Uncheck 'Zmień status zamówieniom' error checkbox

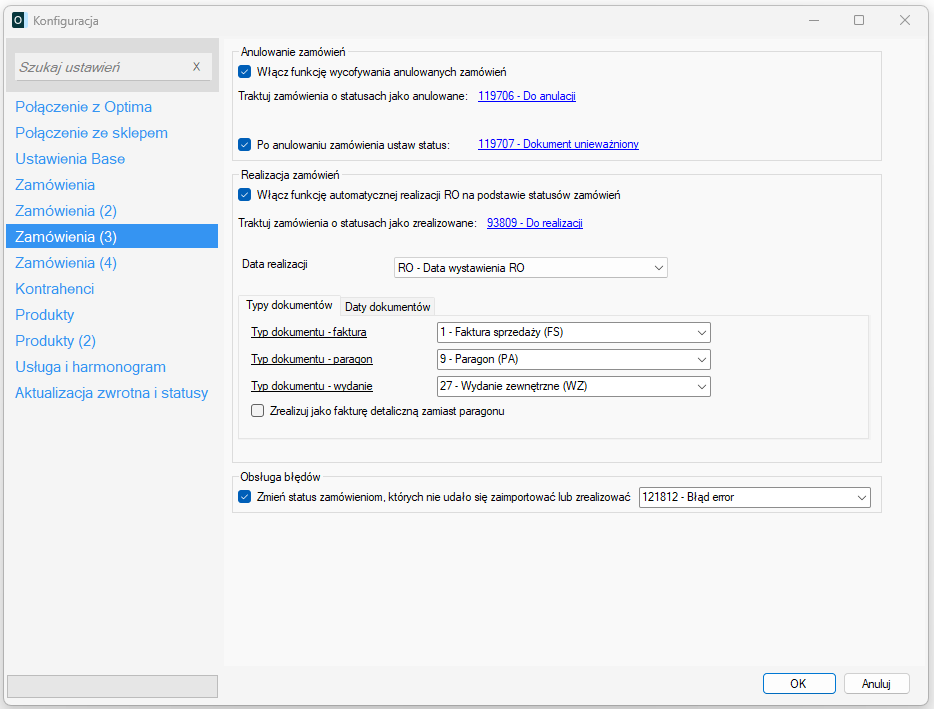(x=245, y=497)
